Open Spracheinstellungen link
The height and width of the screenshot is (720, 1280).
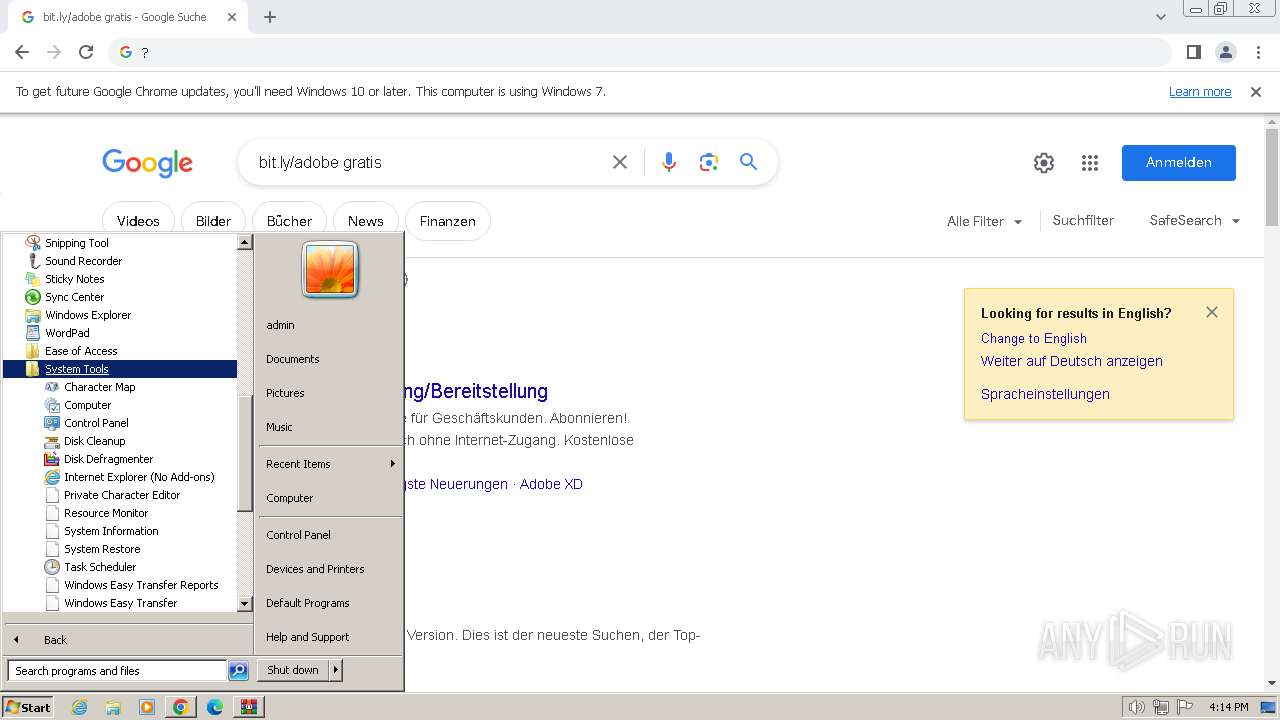point(1045,394)
